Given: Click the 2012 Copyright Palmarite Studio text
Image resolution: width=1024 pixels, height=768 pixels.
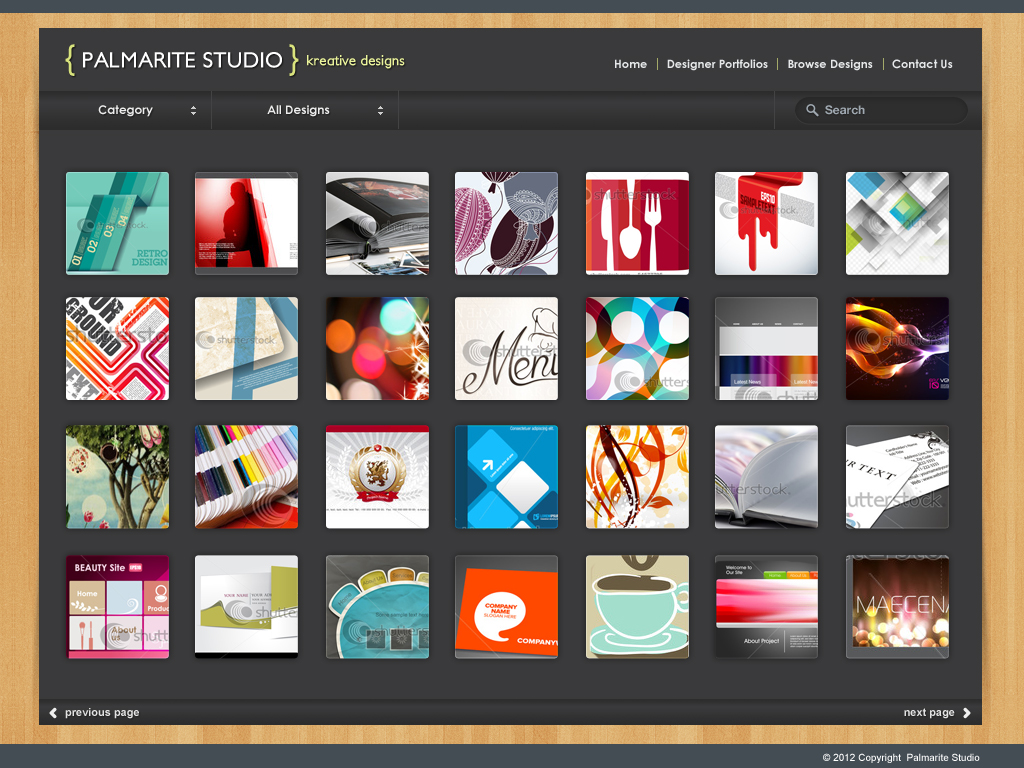Looking at the screenshot, I should (901, 758).
